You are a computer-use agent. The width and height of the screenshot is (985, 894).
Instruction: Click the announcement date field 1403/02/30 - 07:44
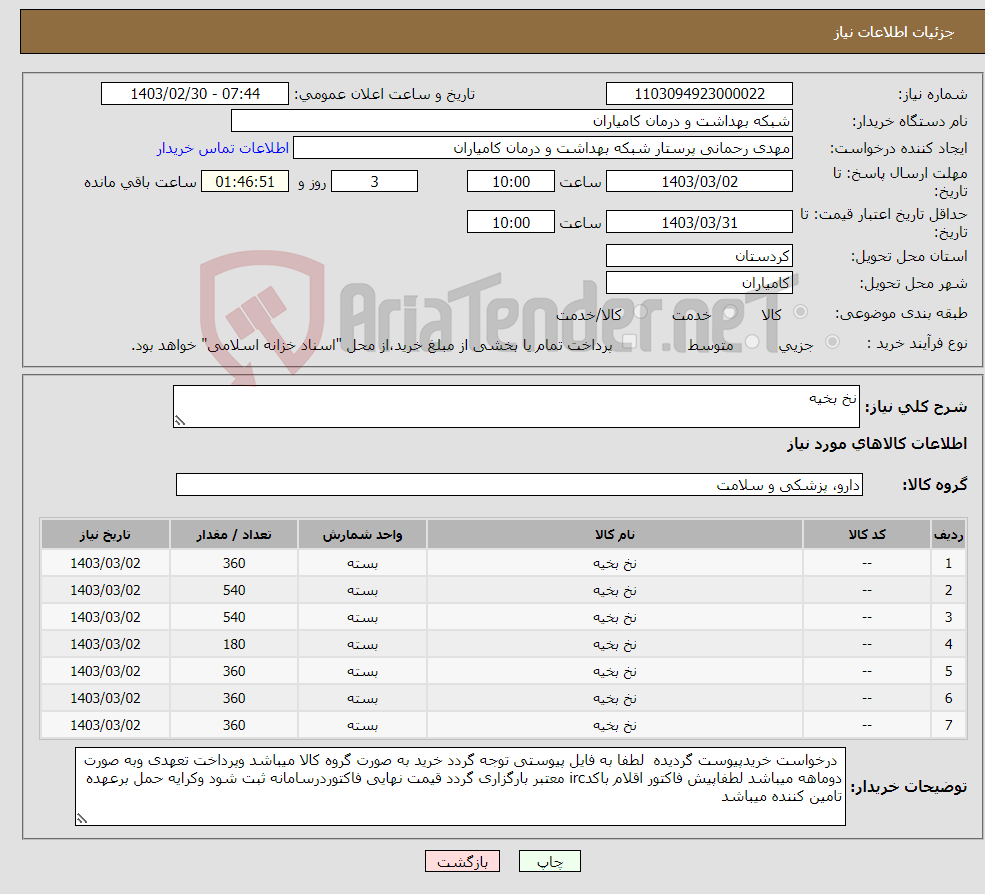point(195,94)
